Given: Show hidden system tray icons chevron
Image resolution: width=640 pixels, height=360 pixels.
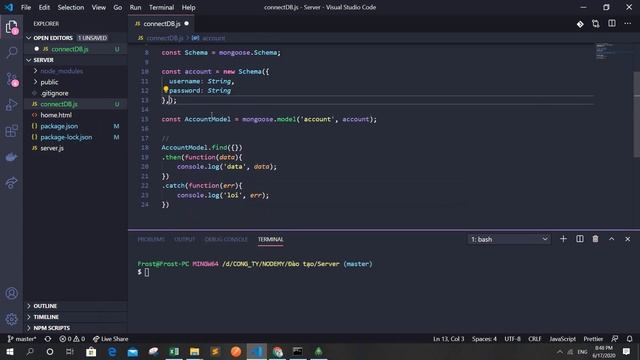Looking at the screenshot, I should click(x=560, y=351).
